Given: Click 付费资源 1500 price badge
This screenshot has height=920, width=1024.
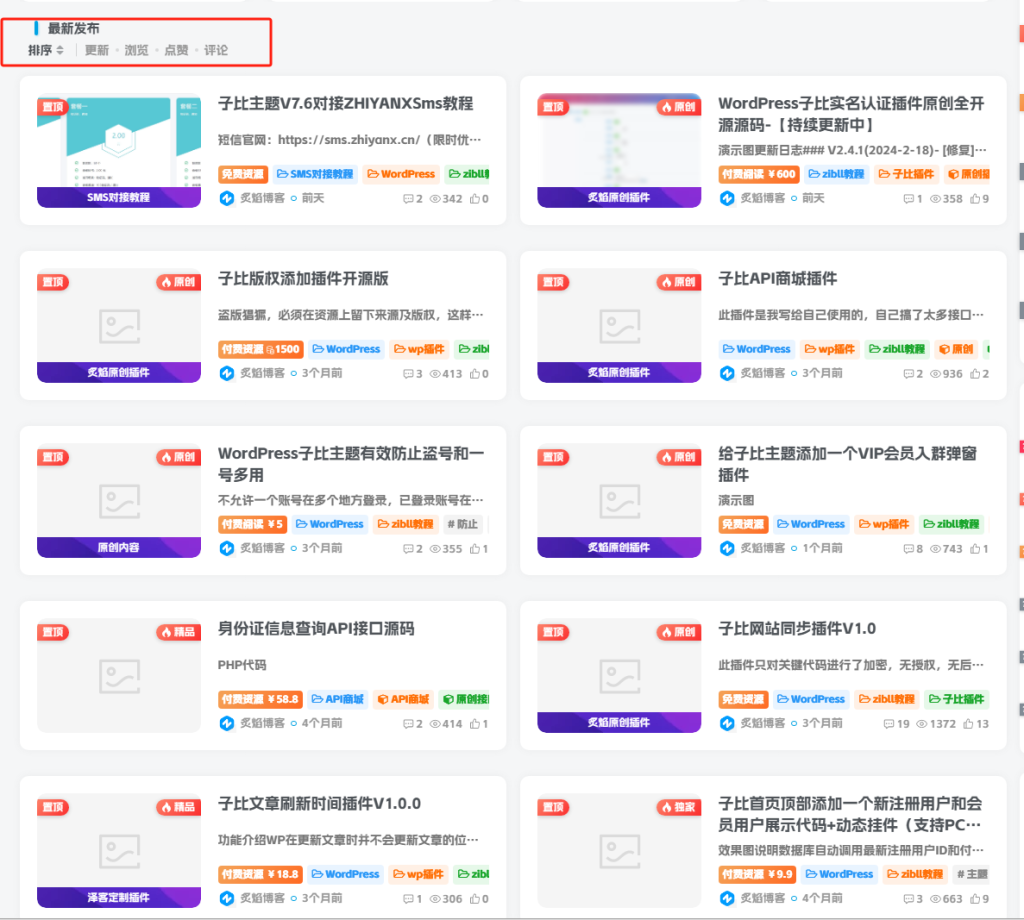Looking at the screenshot, I should (260, 349).
